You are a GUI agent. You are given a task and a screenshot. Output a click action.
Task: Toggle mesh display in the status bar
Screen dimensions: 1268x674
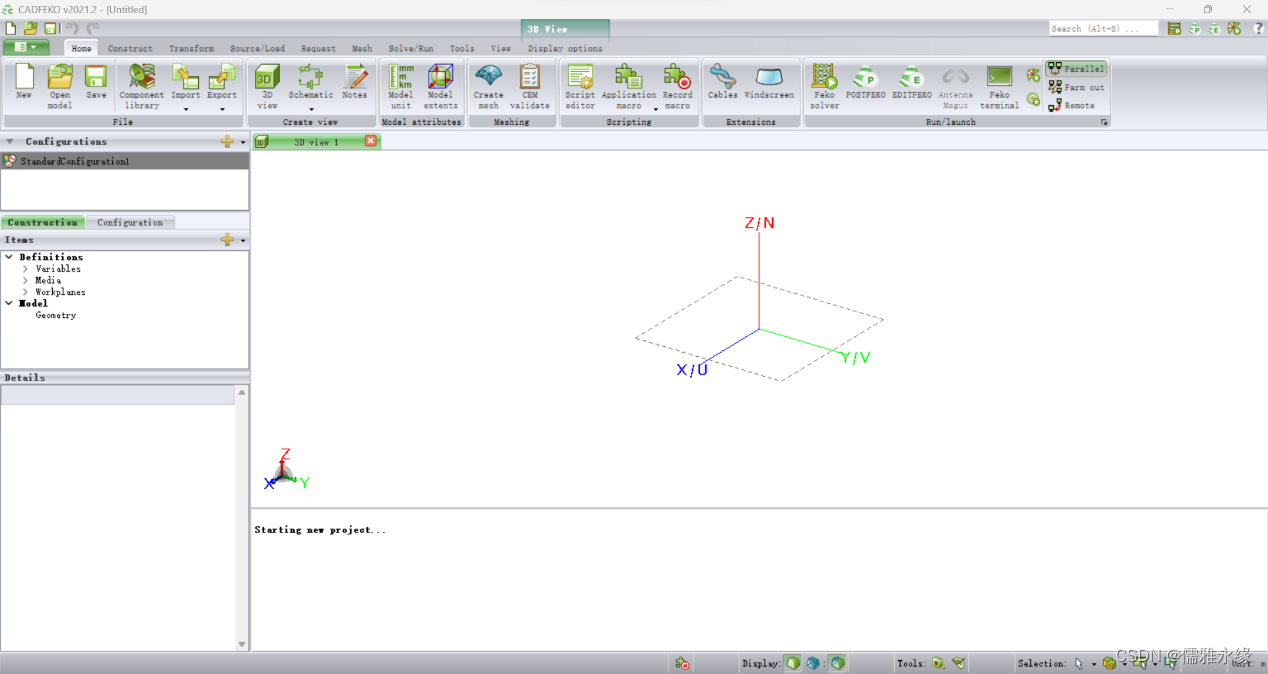(813, 663)
